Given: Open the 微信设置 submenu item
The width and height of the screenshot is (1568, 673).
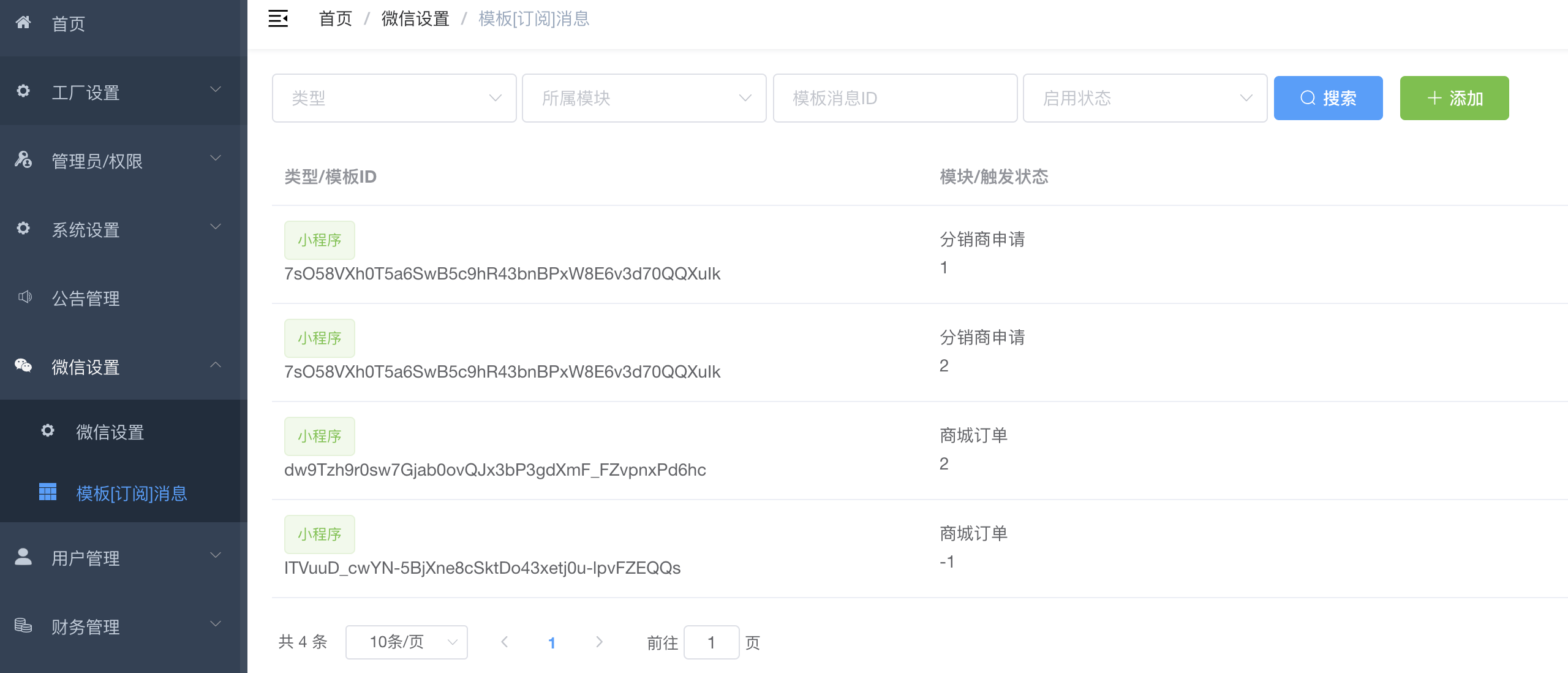Looking at the screenshot, I should (x=110, y=432).
